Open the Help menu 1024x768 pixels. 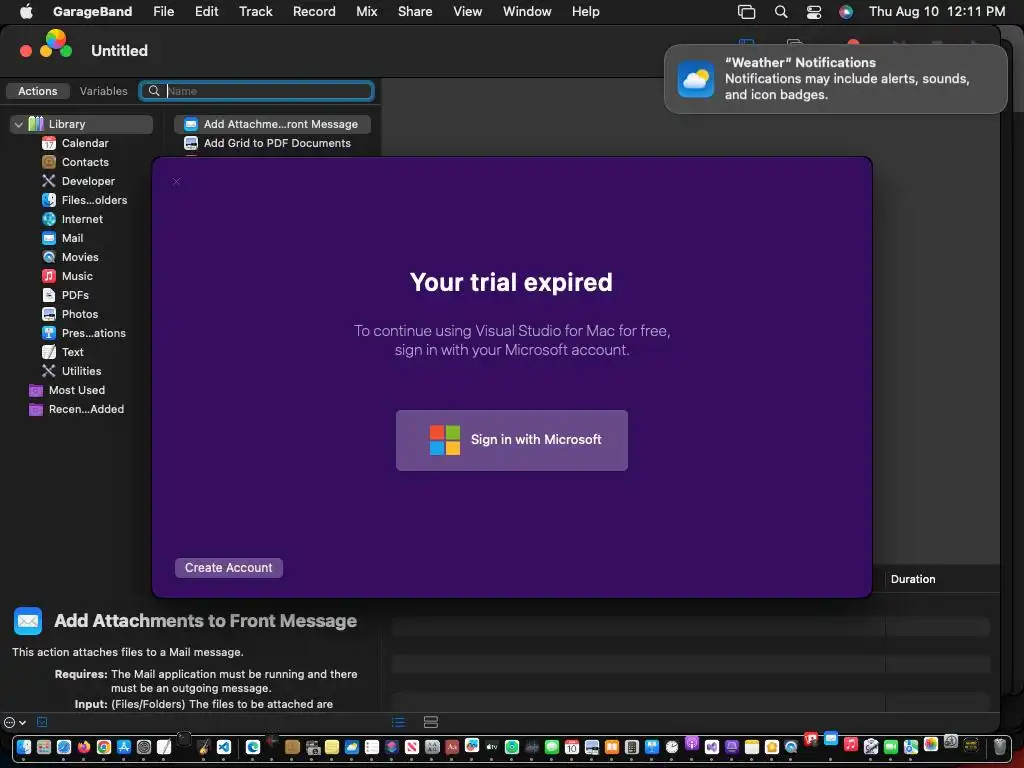(585, 12)
